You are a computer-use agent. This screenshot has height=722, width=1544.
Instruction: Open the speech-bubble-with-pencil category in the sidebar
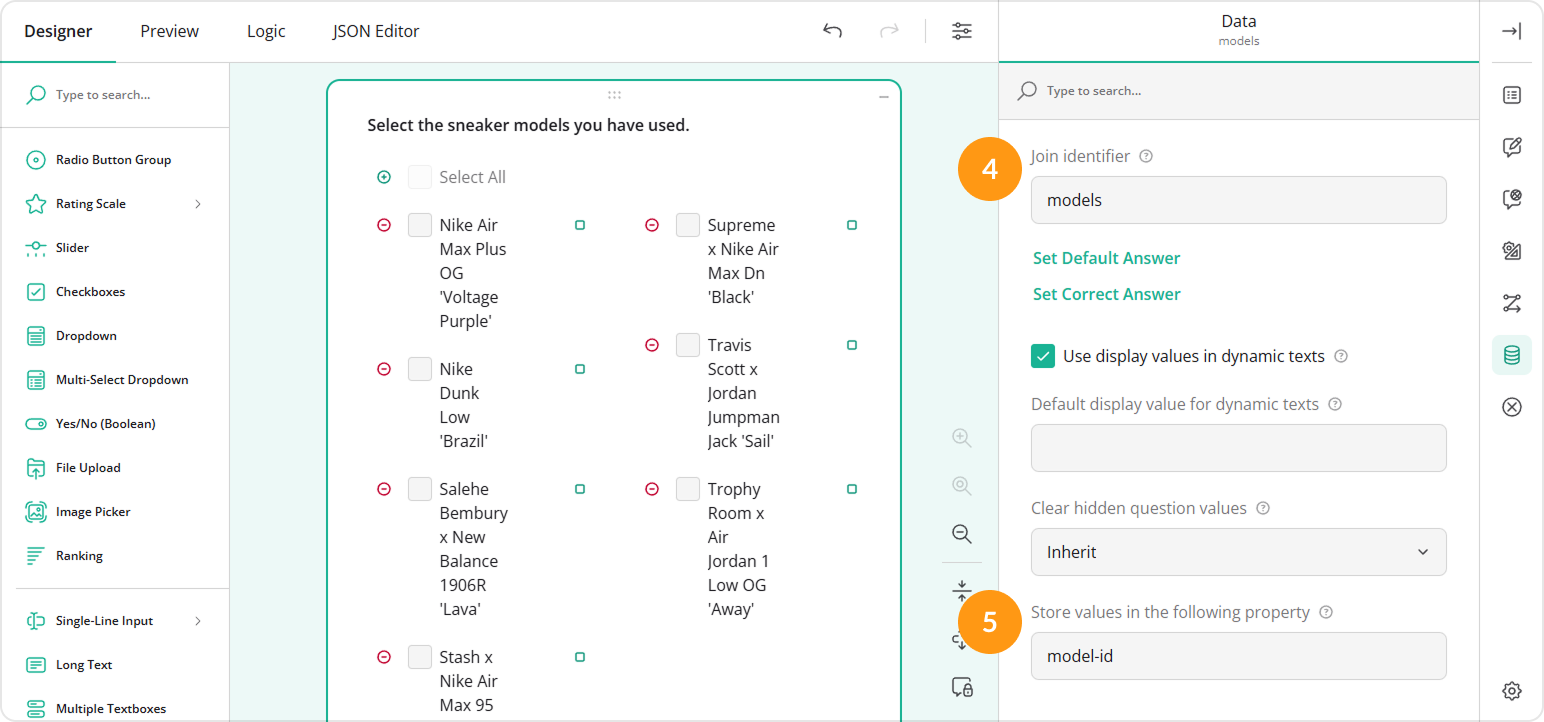1512,148
